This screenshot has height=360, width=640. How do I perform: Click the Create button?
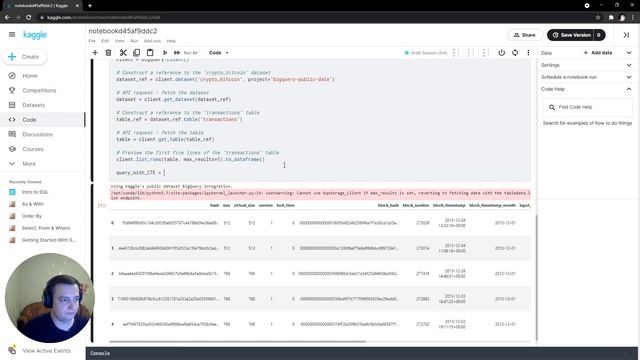(24, 57)
